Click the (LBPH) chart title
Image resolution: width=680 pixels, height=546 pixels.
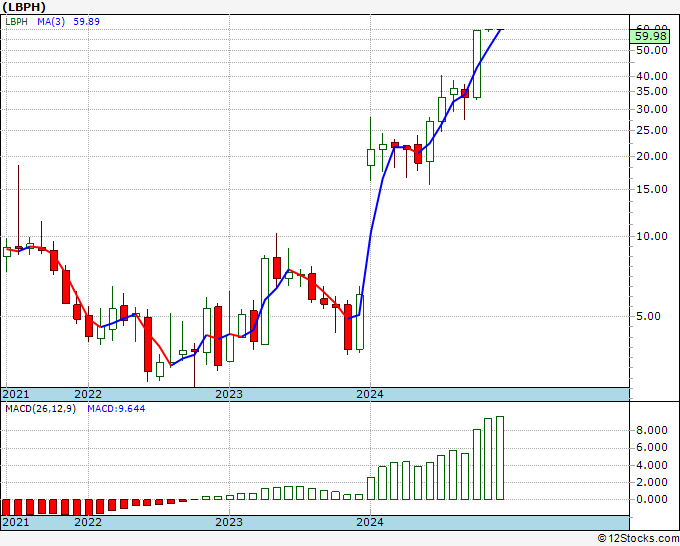click(23, 7)
